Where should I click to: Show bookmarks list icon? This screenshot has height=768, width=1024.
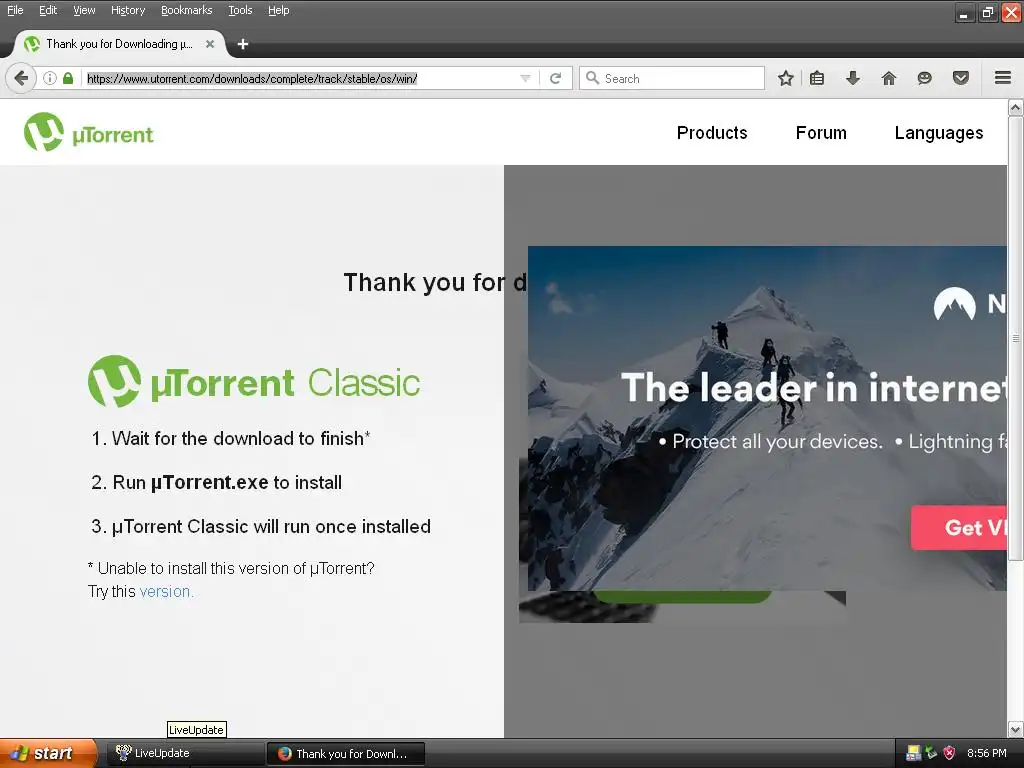click(817, 78)
